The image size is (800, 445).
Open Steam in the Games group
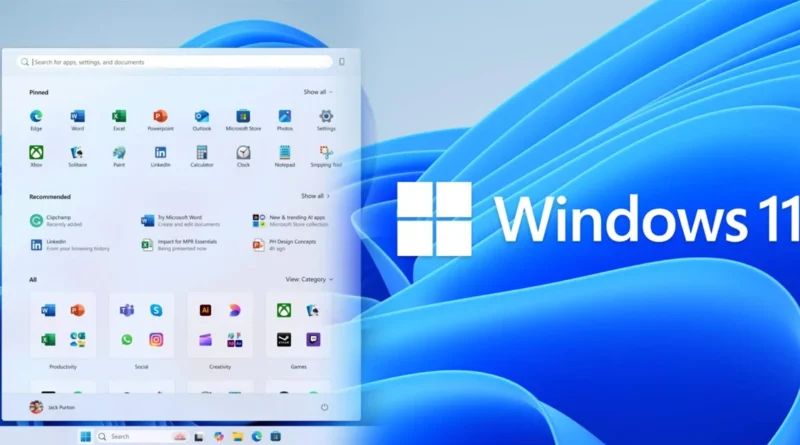(284, 339)
